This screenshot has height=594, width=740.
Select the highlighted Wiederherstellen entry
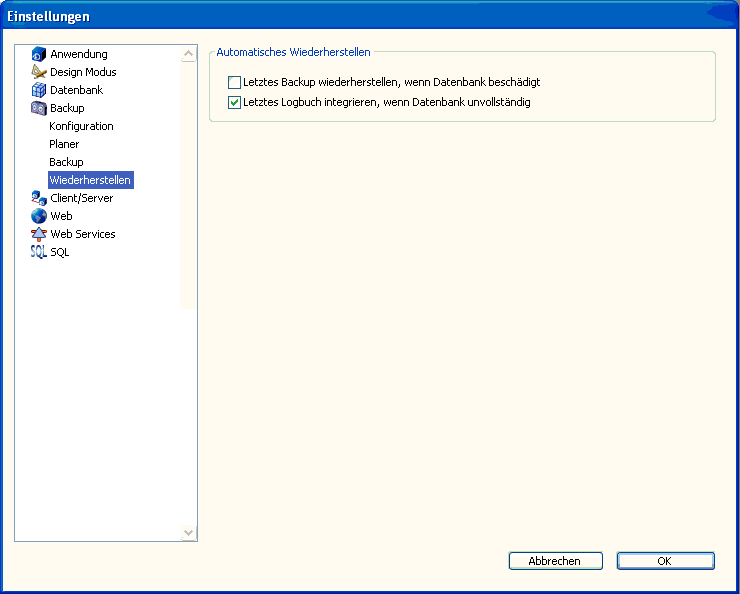90,180
